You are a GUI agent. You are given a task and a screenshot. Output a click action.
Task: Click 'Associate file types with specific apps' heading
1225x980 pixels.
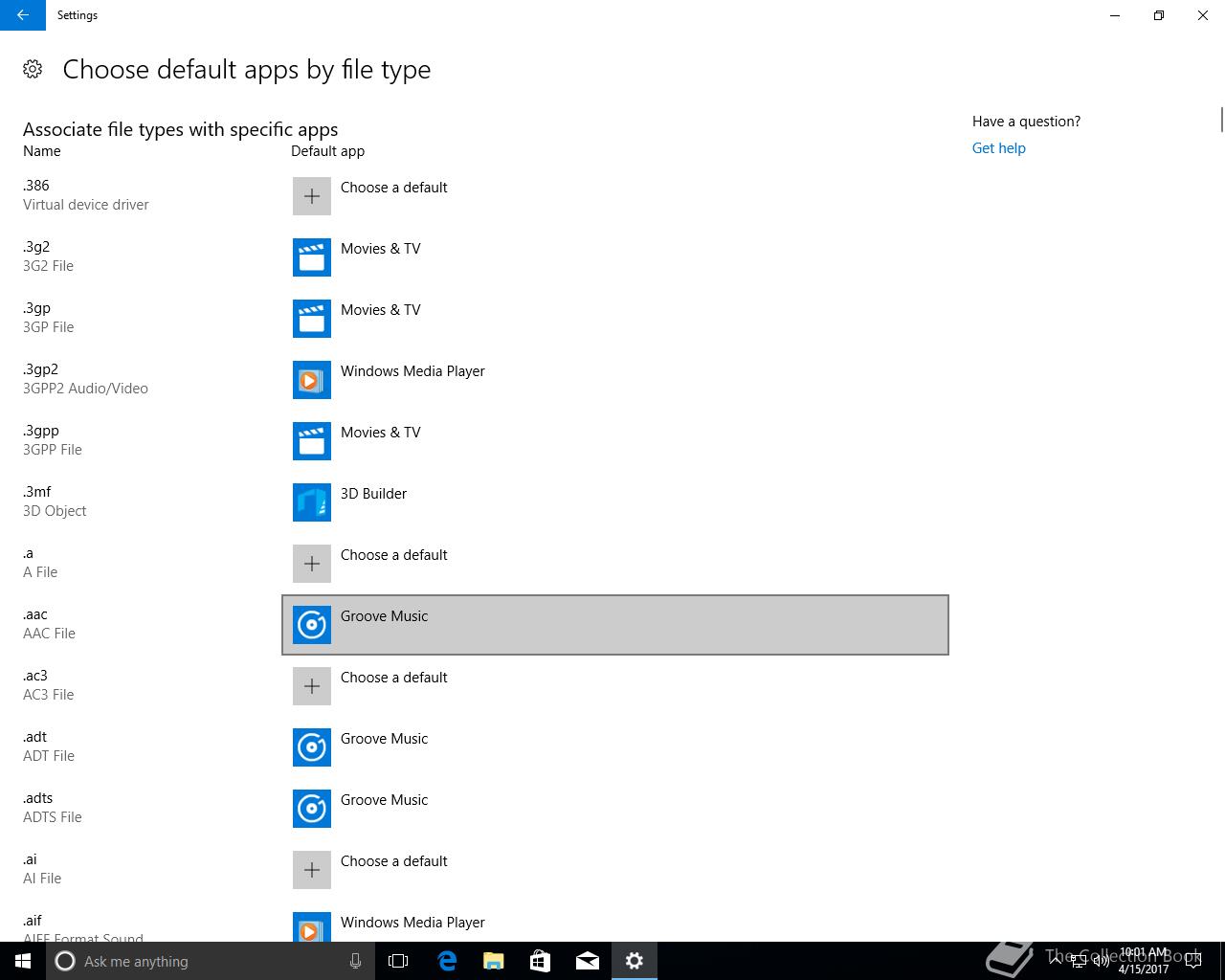pos(181,129)
